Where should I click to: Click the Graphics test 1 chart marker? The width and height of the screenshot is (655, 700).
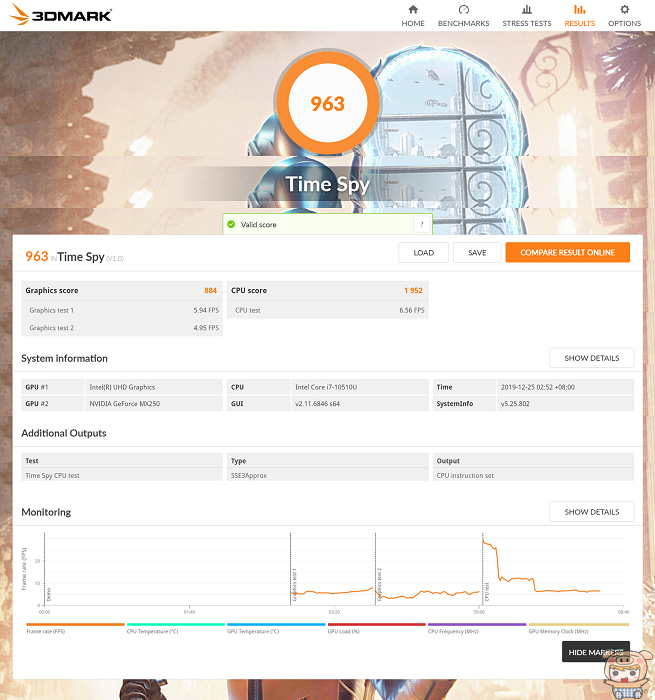coord(294,584)
